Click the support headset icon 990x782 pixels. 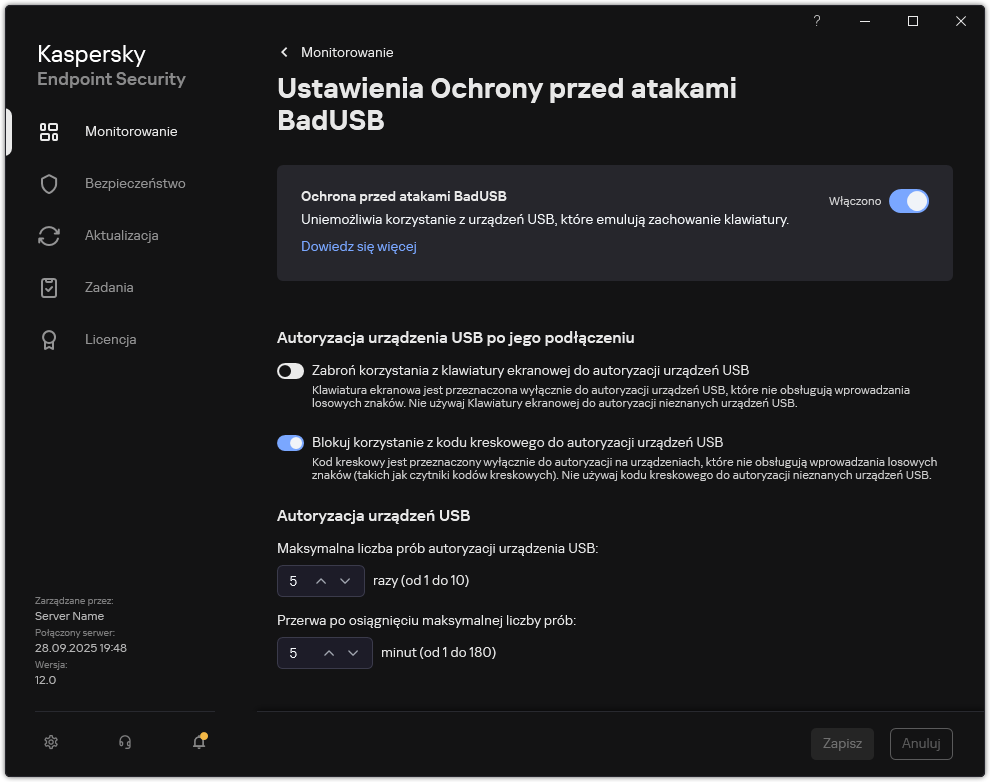point(124,742)
